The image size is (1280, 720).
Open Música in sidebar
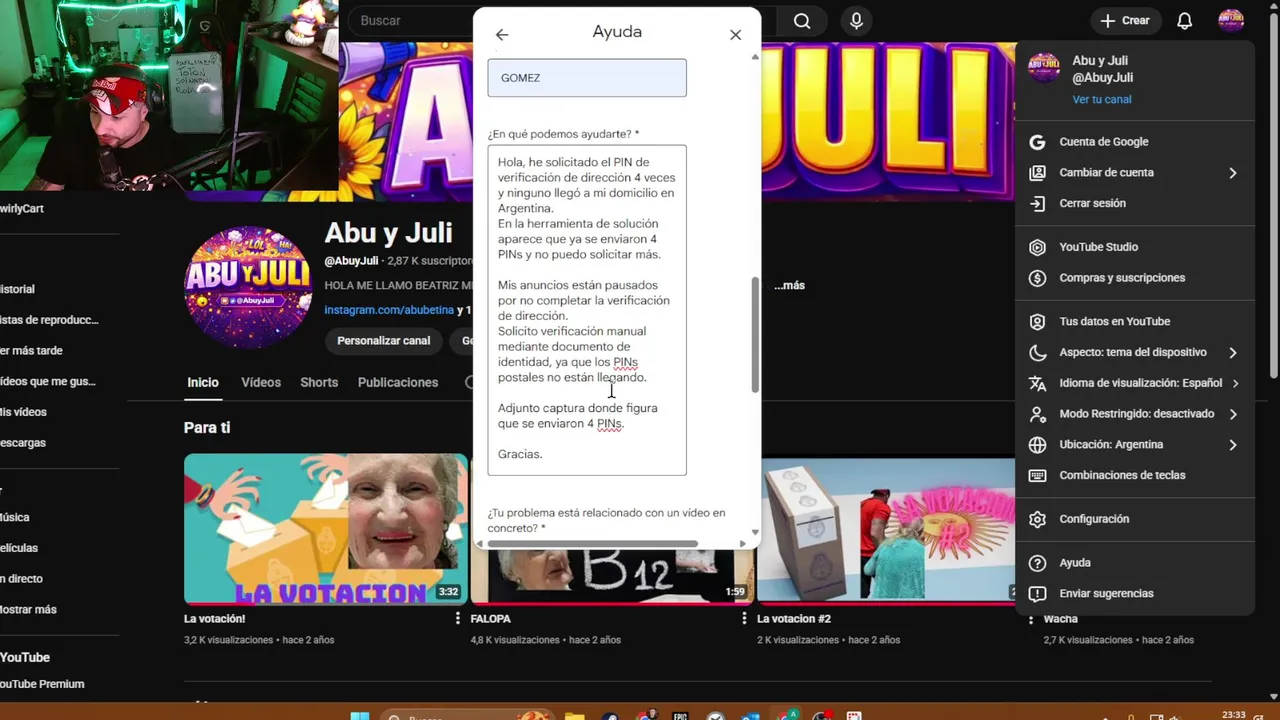tap(15, 518)
